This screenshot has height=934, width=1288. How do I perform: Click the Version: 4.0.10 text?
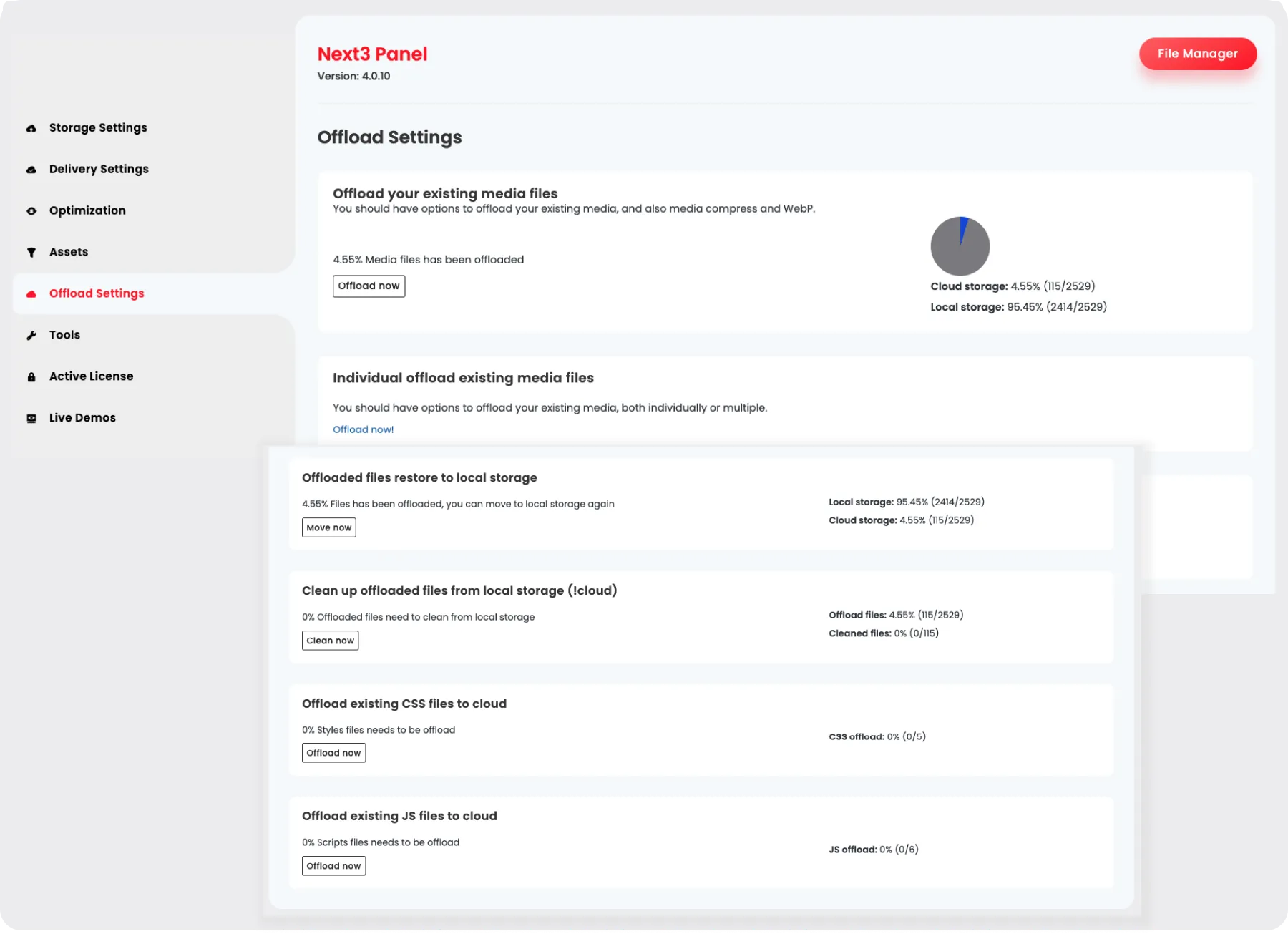pyautogui.click(x=353, y=76)
